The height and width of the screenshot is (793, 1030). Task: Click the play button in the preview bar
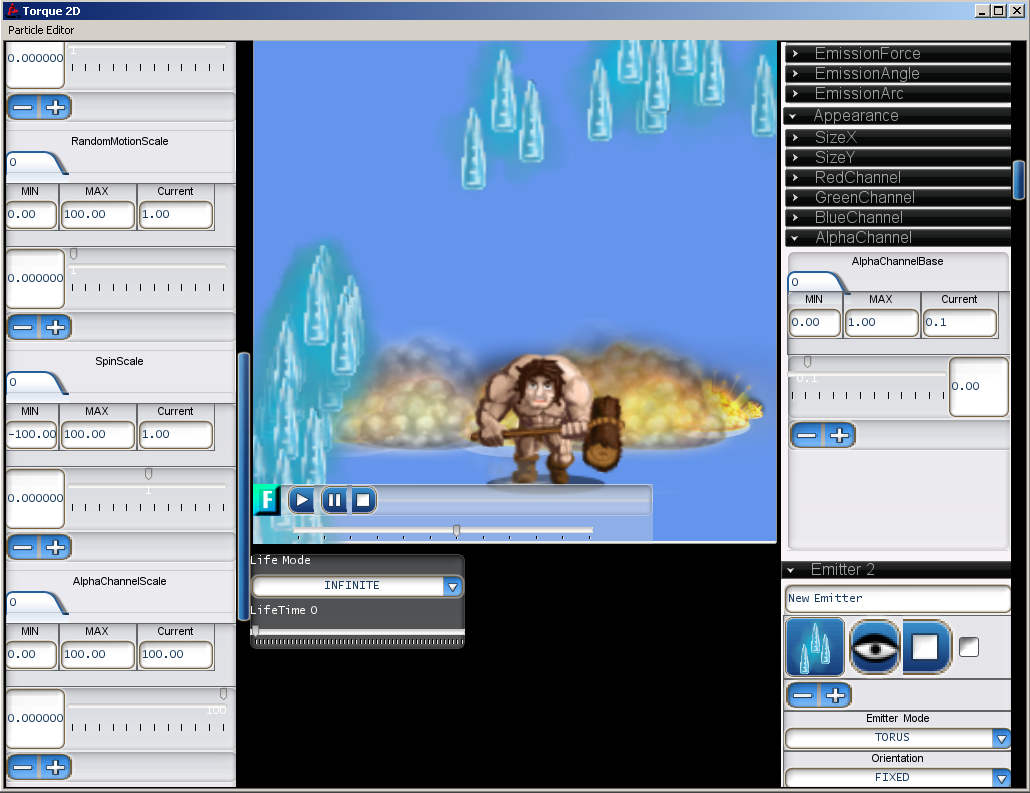302,501
